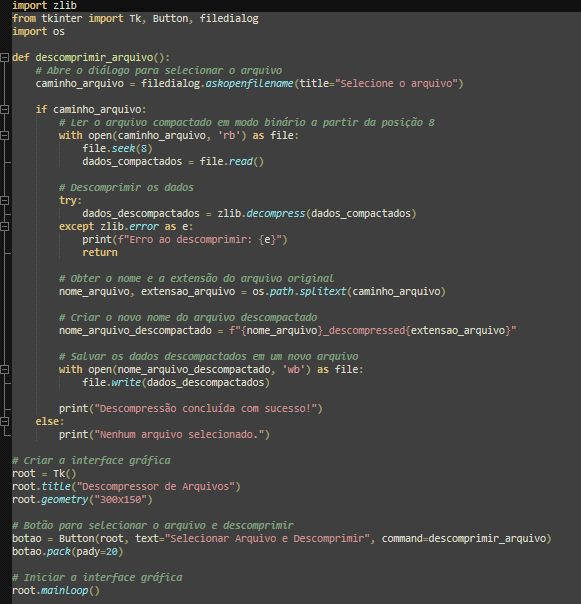581x604 pixels.
Task: Click the string "Selecione o arquivo"
Action: (x=396, y=84)
